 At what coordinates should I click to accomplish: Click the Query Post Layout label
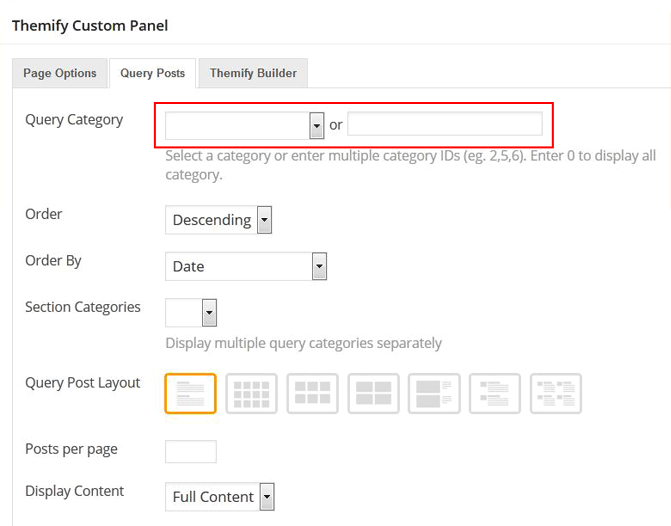(83, 383)
